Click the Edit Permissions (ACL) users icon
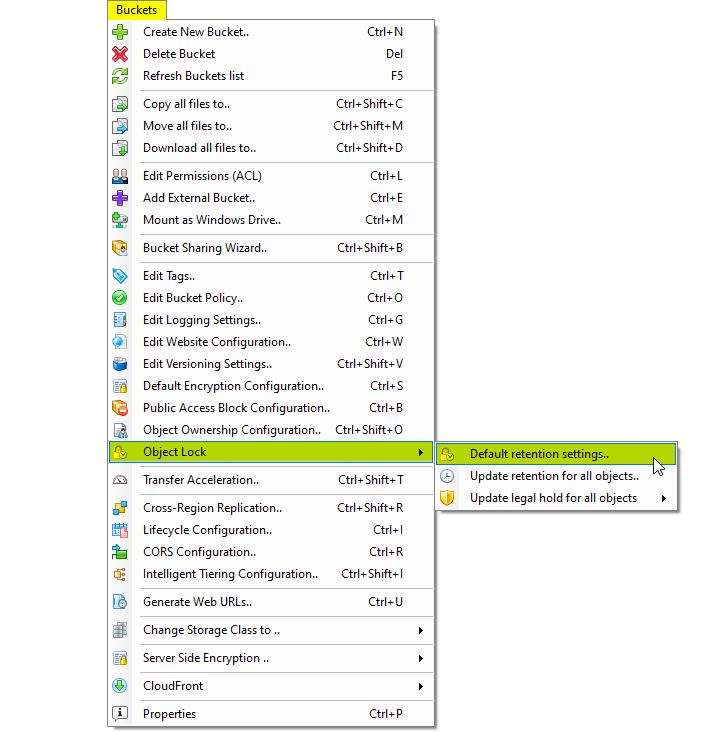Image resolution: width=704 pixels, height=732 pixels. (120, 176)
